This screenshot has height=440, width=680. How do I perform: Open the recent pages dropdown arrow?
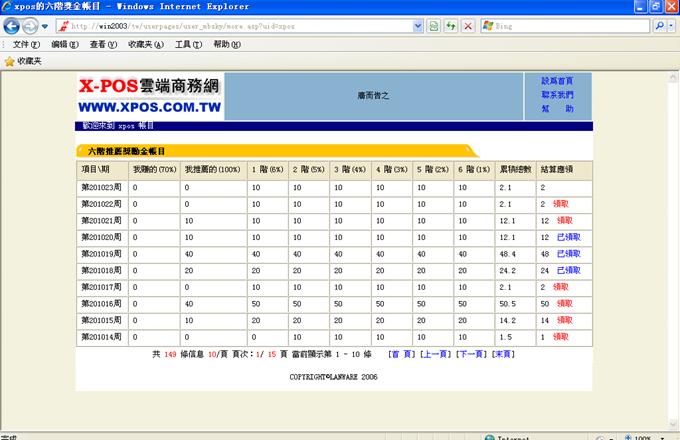click(x=45, y=25)
